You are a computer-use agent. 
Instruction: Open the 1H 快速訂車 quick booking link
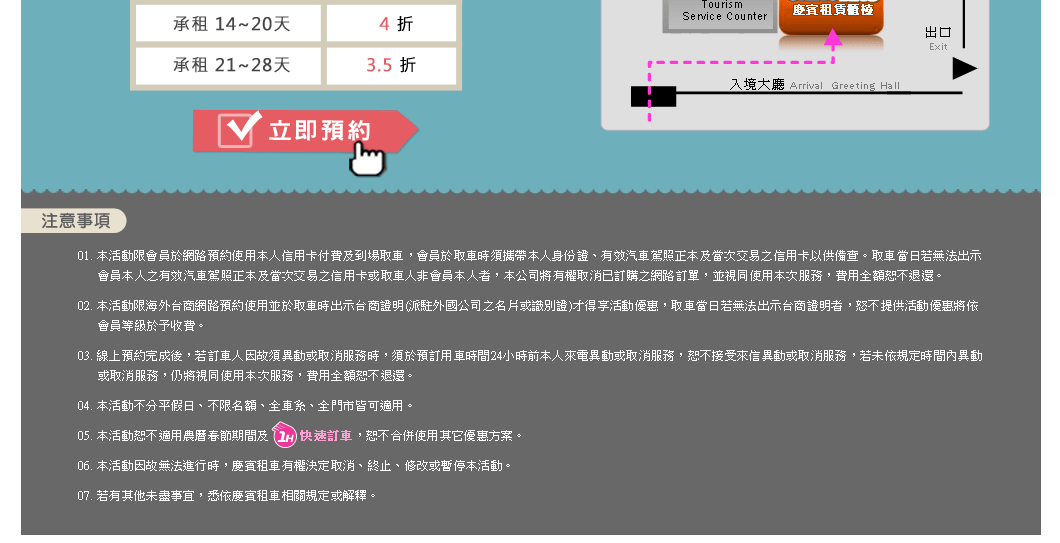click(312, 435)
